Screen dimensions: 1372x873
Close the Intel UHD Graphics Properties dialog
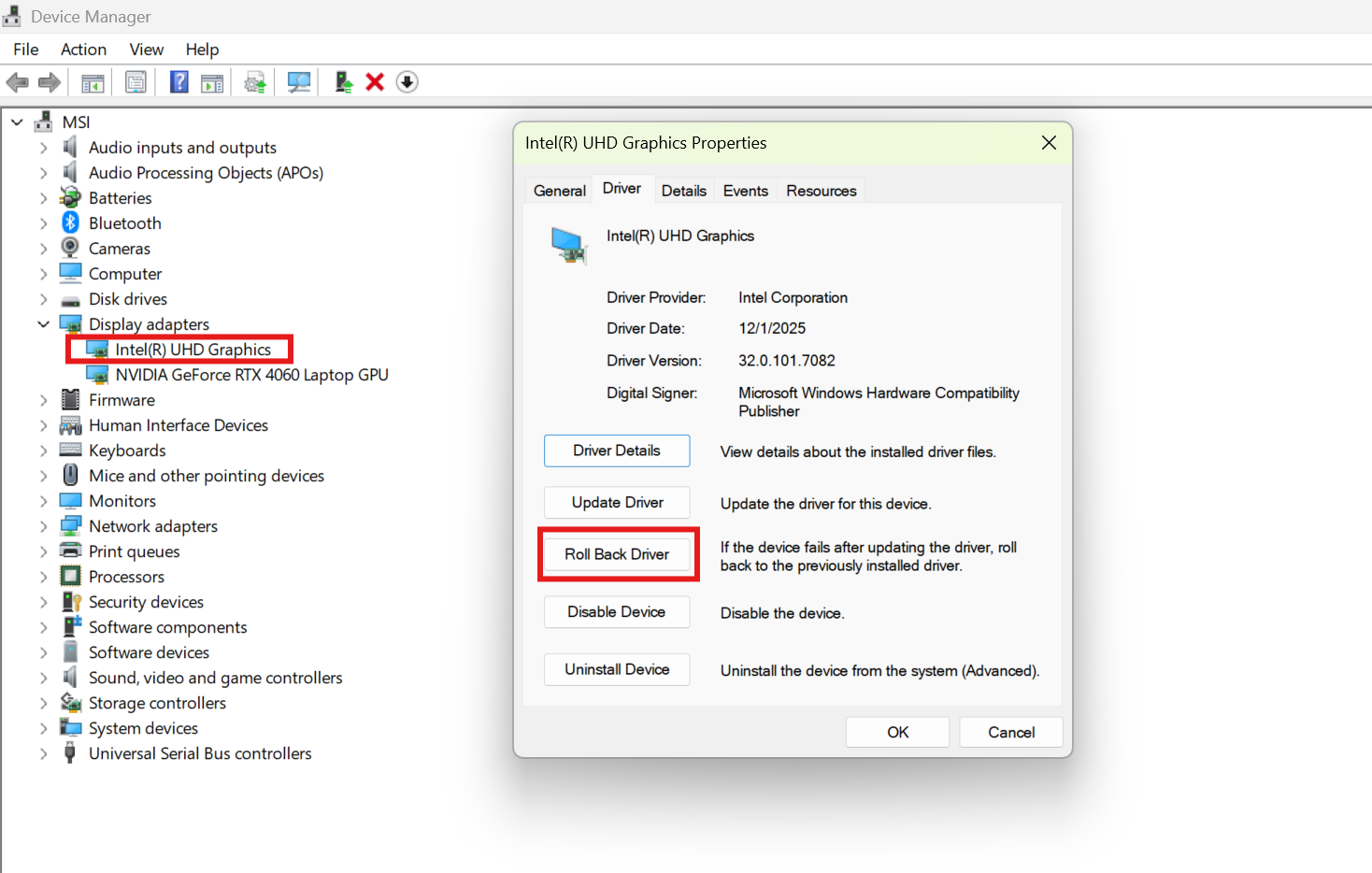(x=1049, y=143)
